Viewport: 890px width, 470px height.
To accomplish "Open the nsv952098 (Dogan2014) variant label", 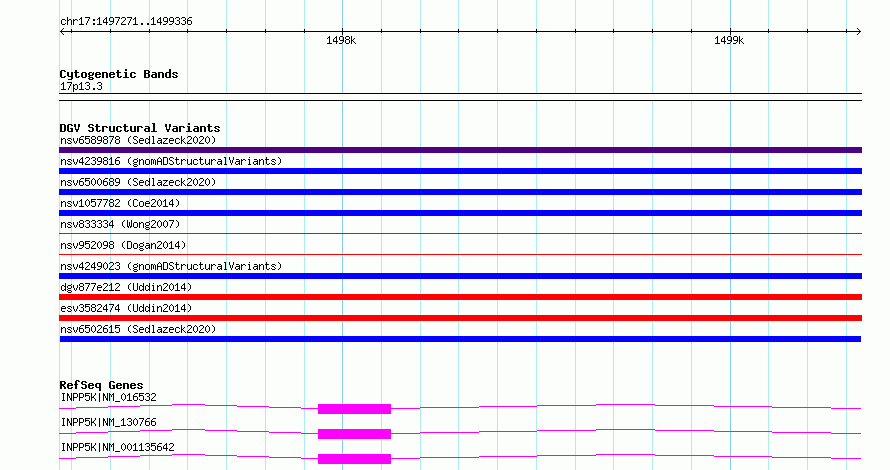I will click(x=123, y=245).
